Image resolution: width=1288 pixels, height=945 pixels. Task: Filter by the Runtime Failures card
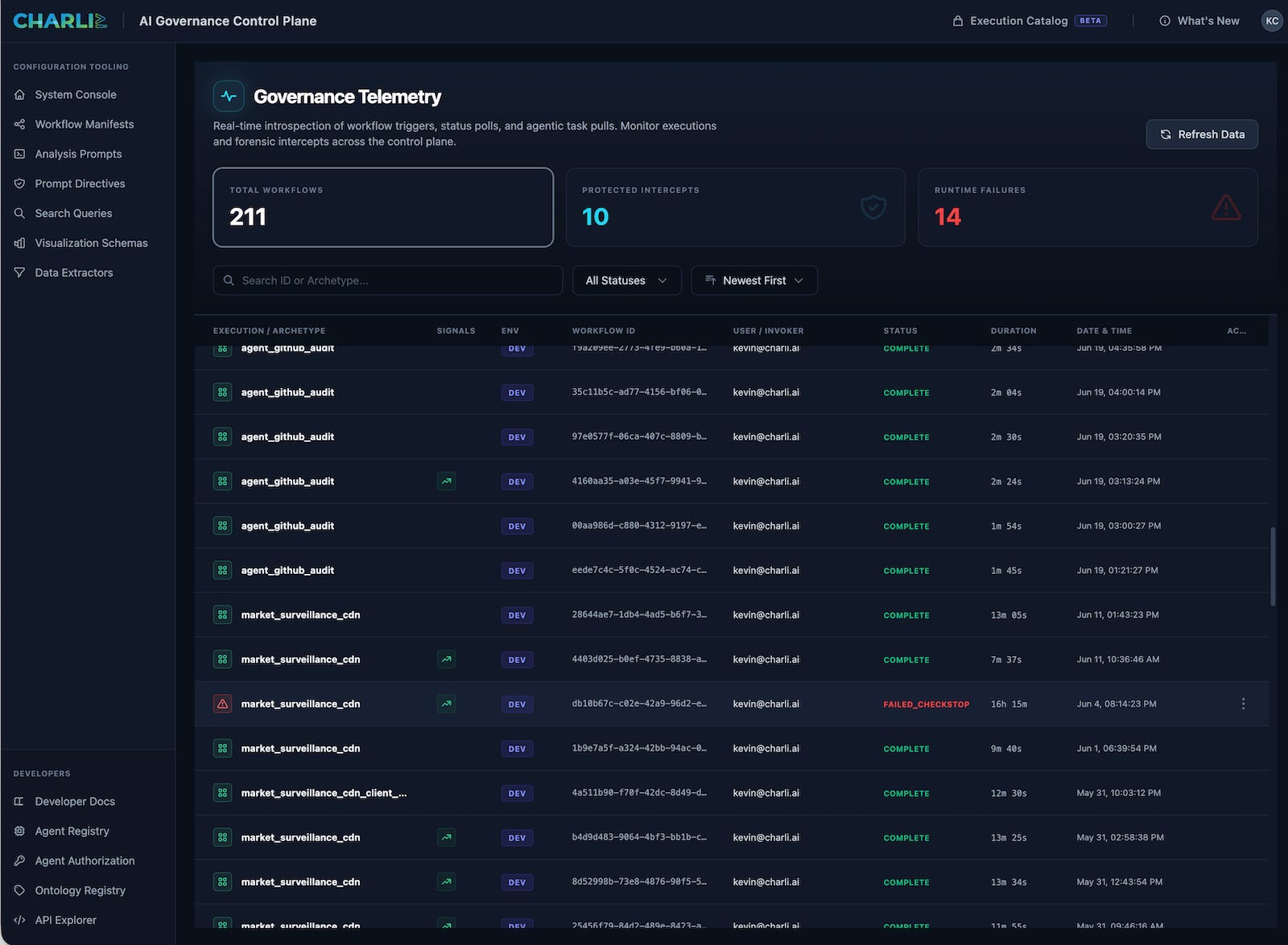[x=1088, y=207]
